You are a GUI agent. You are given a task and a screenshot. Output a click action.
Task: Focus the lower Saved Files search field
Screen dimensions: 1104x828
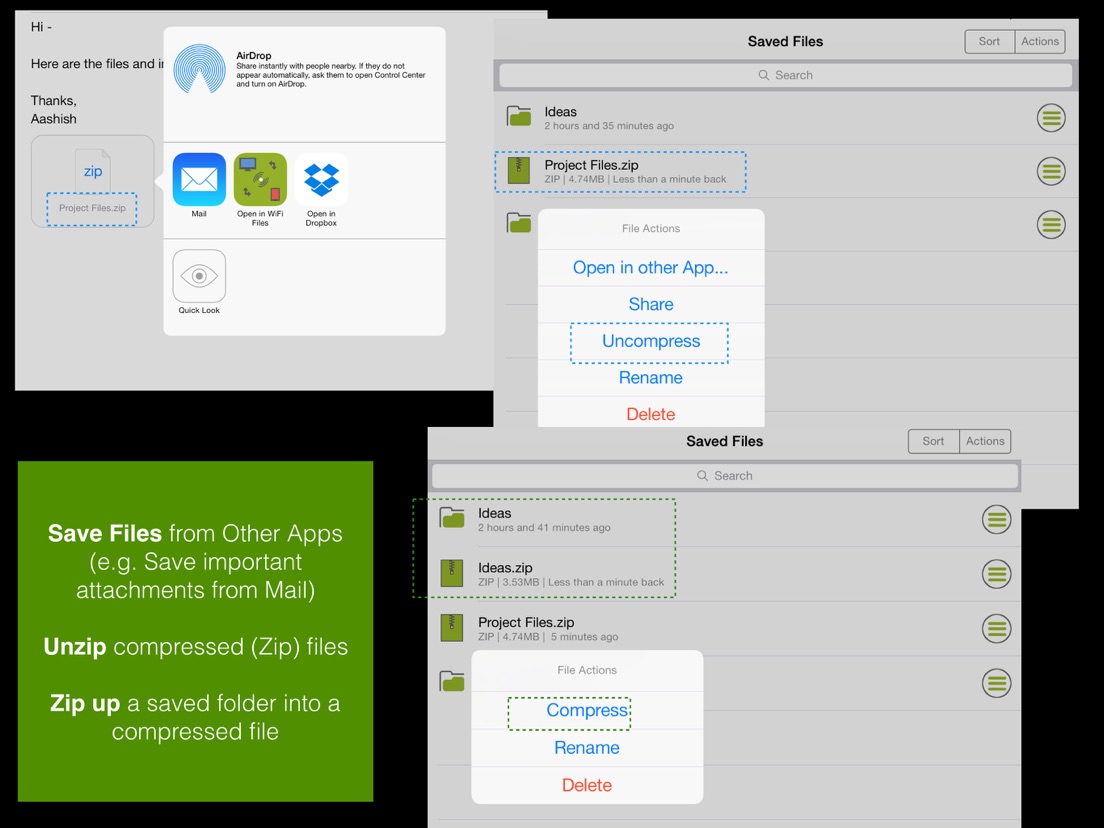click(x=724, y=476)
